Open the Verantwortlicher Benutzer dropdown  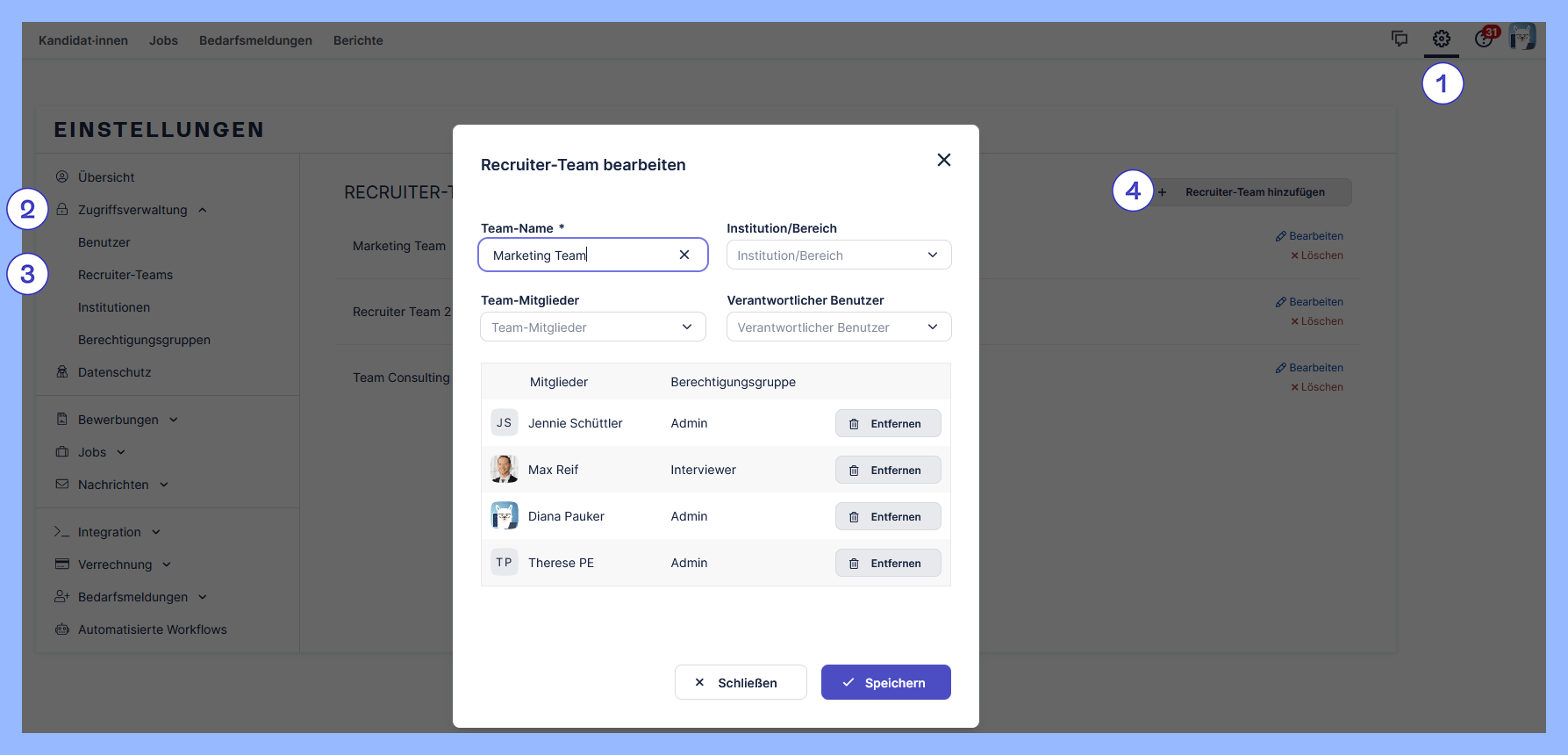838,327
